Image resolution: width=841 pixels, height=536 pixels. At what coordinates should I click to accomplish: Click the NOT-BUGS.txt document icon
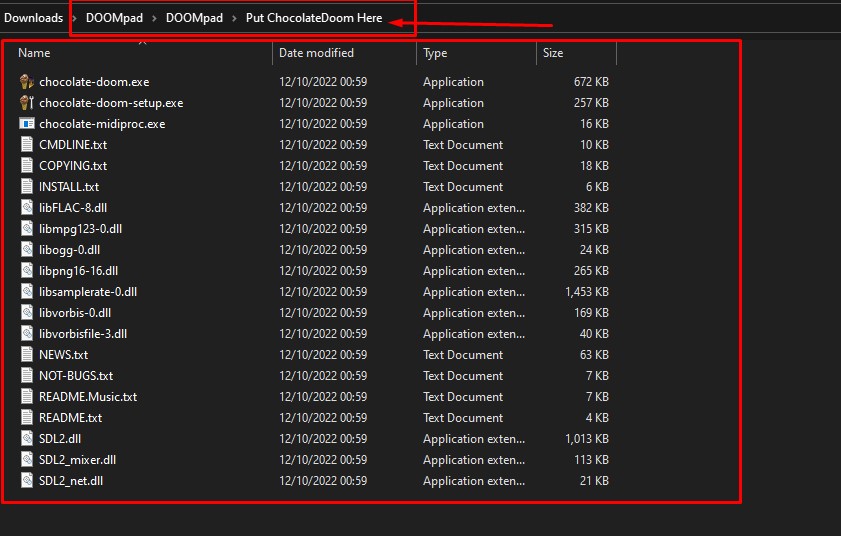click(26, 376)
